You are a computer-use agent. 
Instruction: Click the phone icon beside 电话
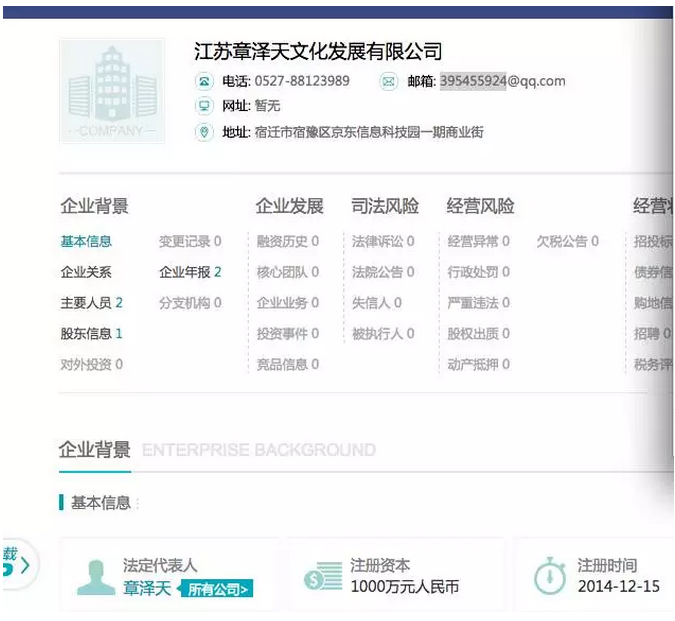coord(204,81)
